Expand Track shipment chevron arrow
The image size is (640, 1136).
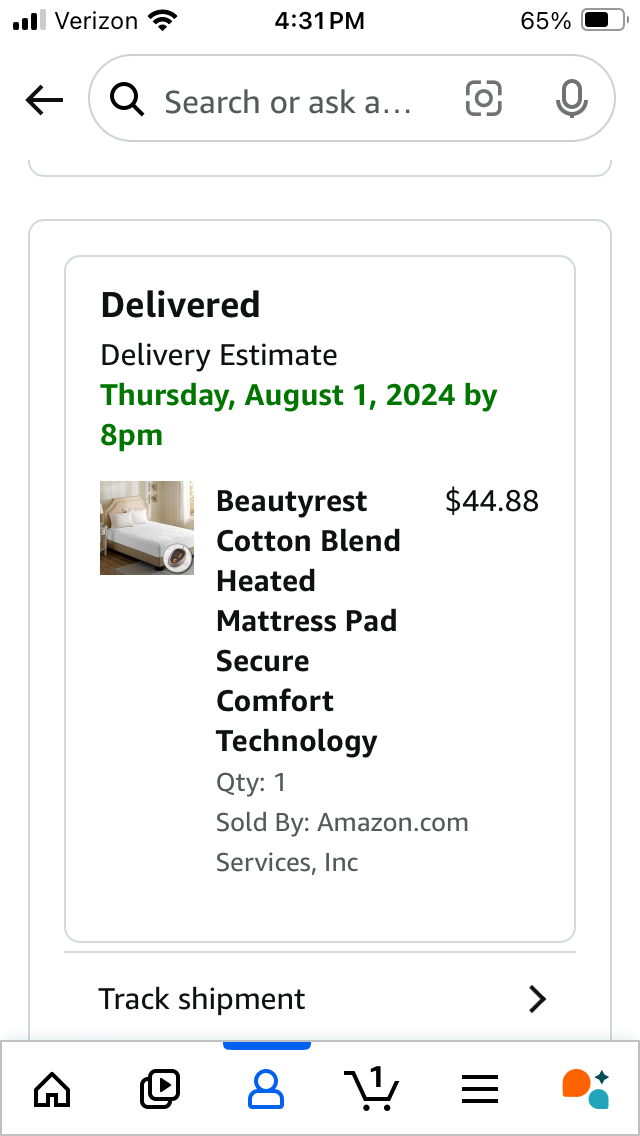pos(537,998)
